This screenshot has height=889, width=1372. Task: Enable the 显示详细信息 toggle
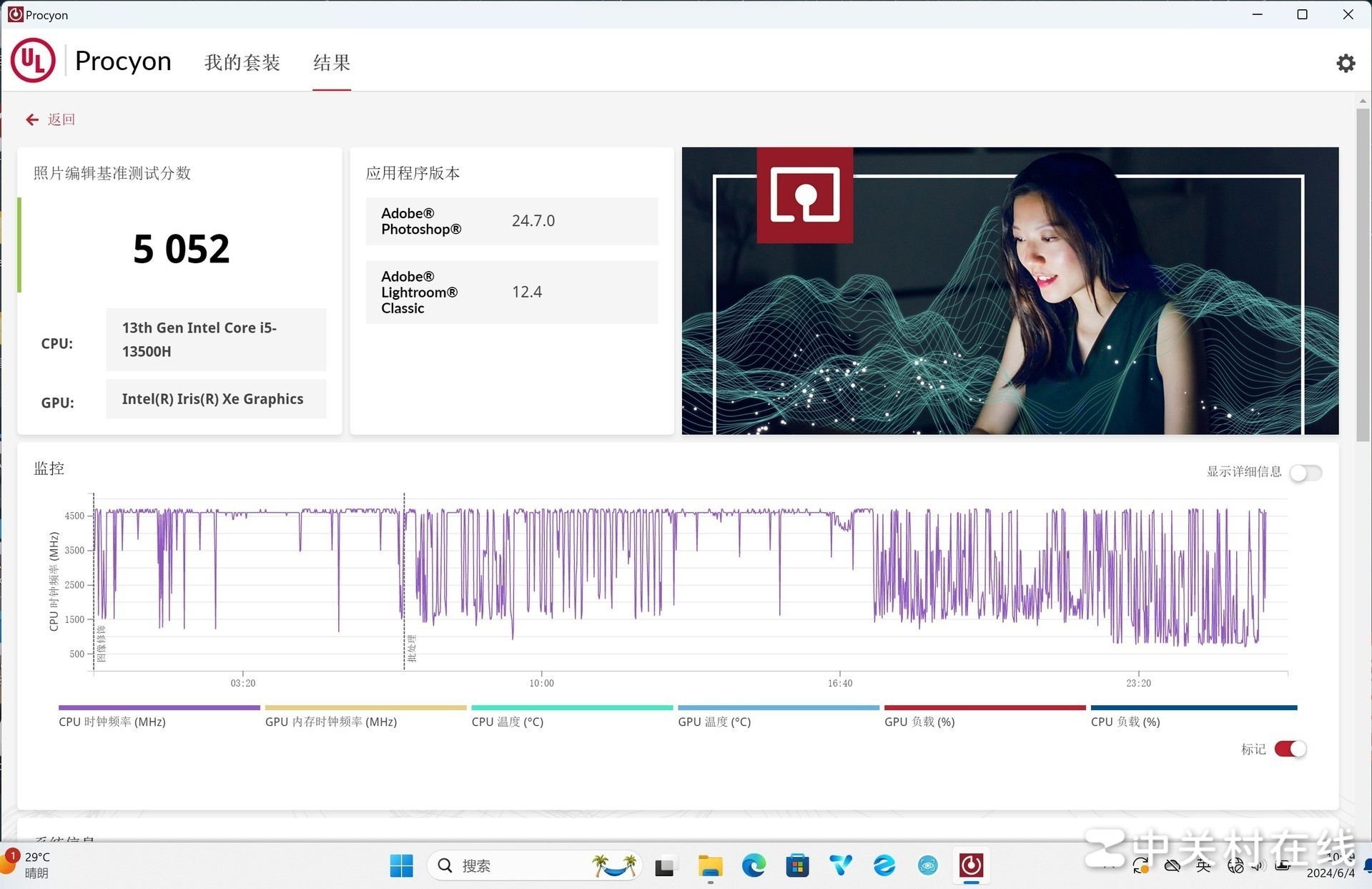tap(1306, 473)
